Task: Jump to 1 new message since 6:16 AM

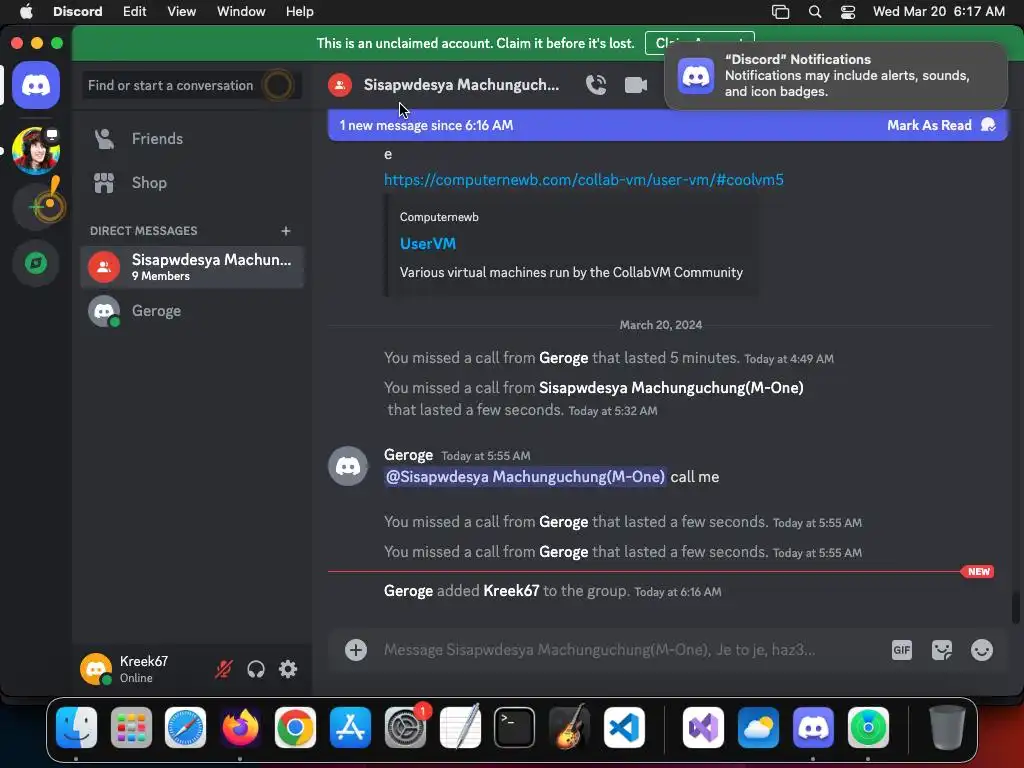Action: point(426,125)
